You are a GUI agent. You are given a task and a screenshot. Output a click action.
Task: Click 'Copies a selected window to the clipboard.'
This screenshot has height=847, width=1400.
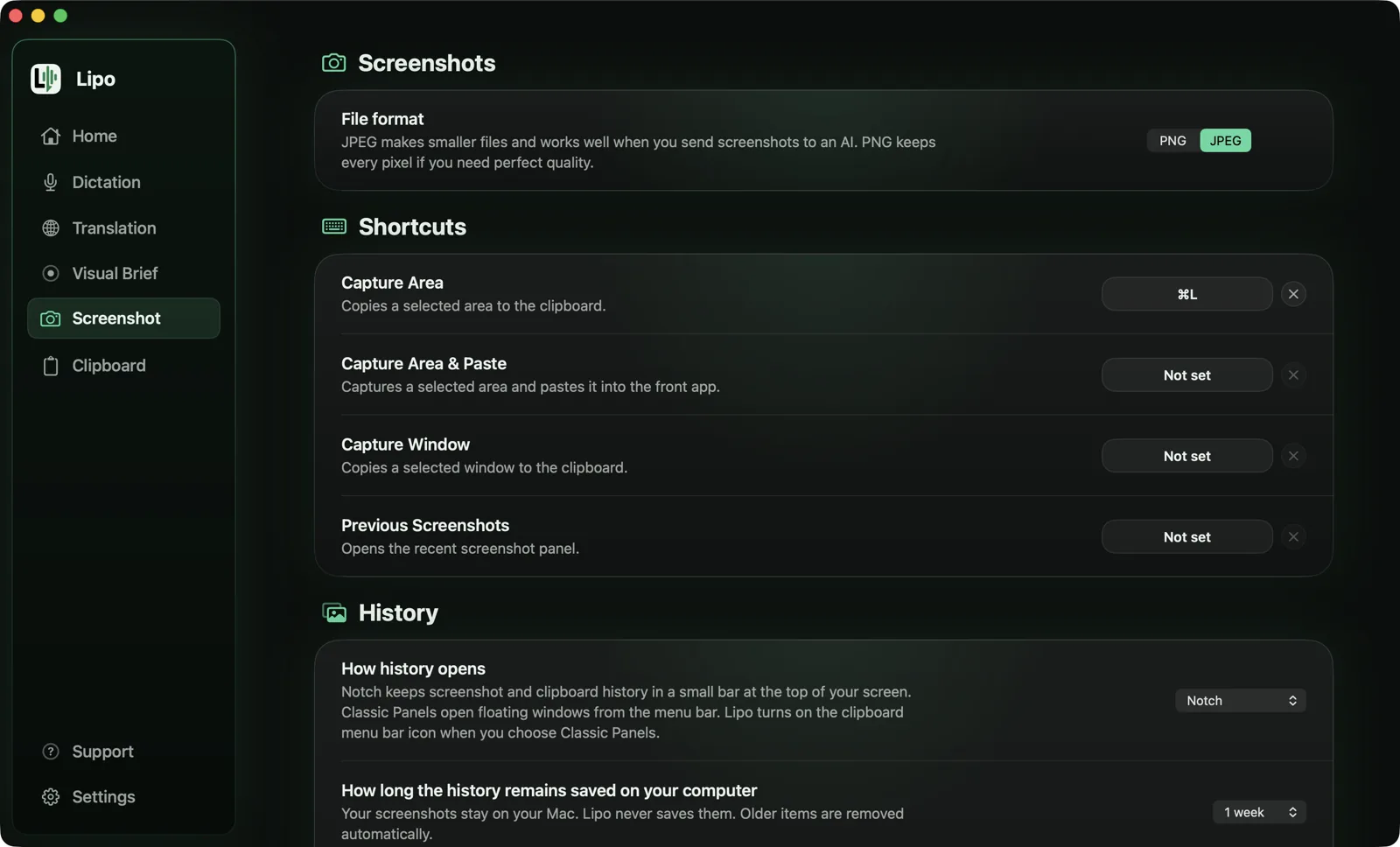tap(484, 468)
